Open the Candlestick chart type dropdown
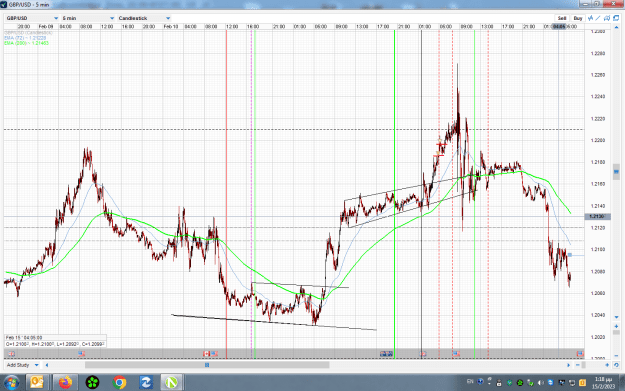The width and height of the screenshot is (625, 391). point(144,18)
